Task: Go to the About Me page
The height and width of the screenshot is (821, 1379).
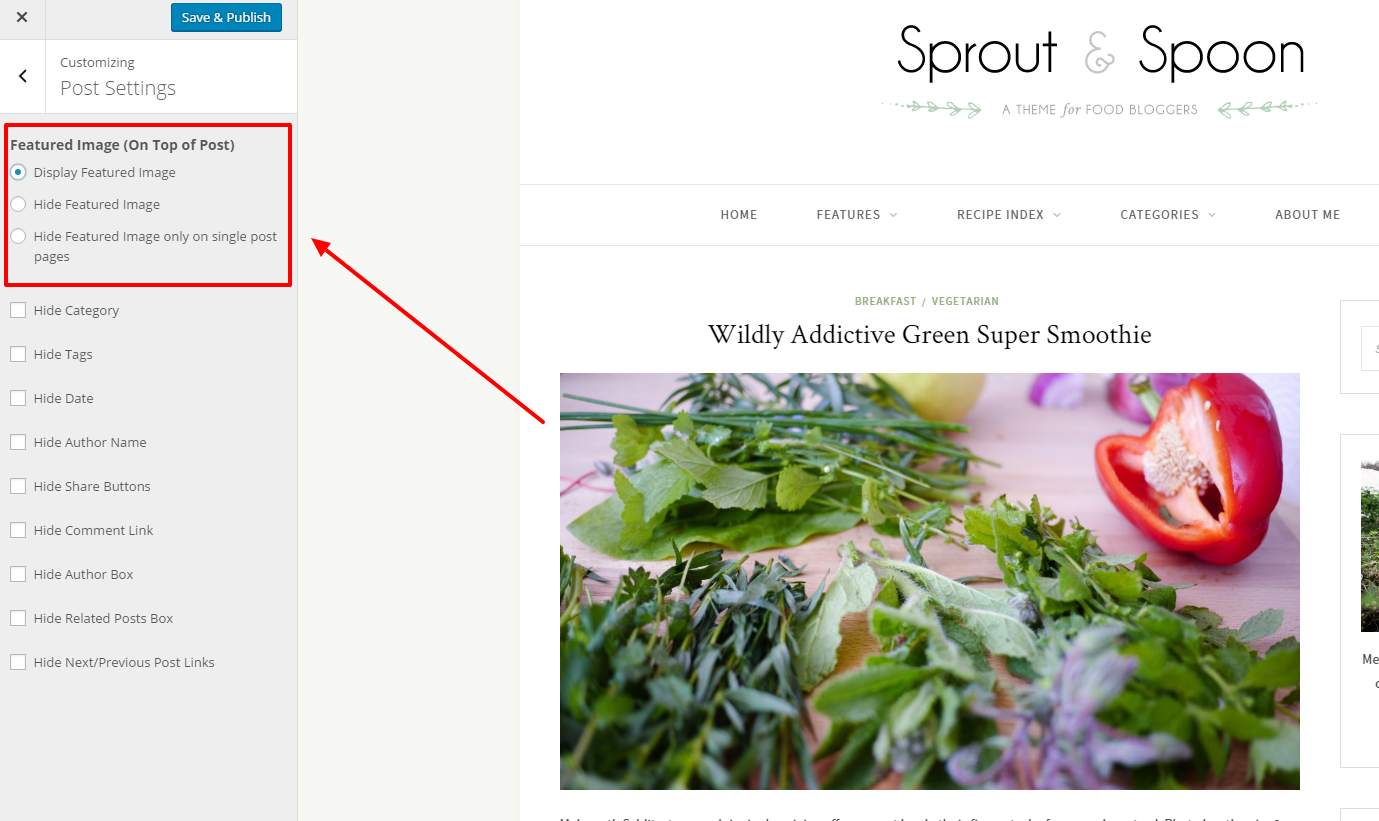Action: tap(1307, 215)
